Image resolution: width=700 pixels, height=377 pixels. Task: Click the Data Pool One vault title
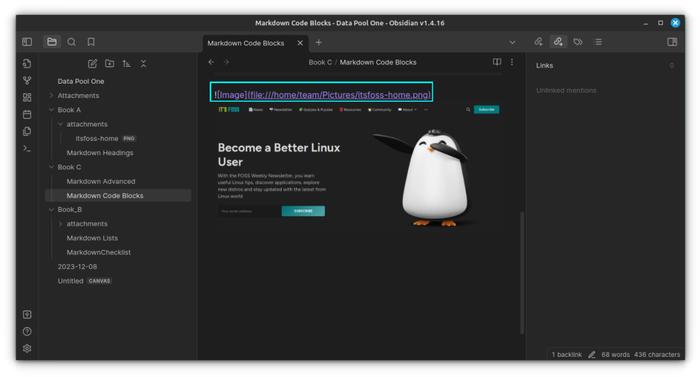coord(81,81)
